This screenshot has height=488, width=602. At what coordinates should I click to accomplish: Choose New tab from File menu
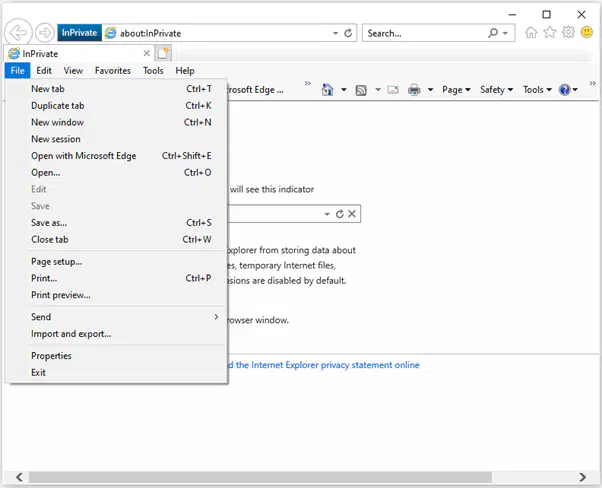[x=117, y=89]
